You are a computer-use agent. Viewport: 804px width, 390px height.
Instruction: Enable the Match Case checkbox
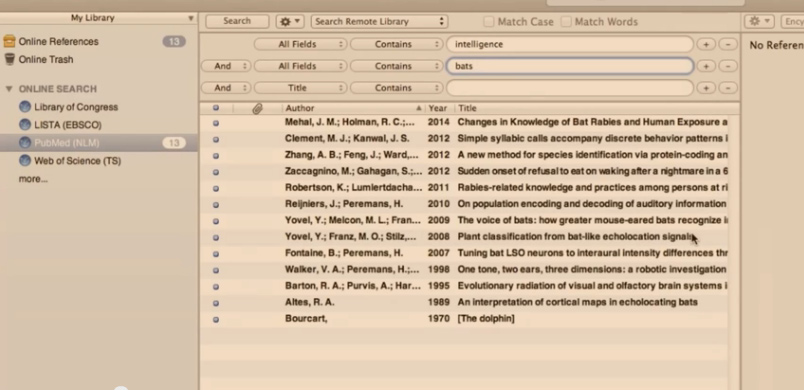pos(489,22)
